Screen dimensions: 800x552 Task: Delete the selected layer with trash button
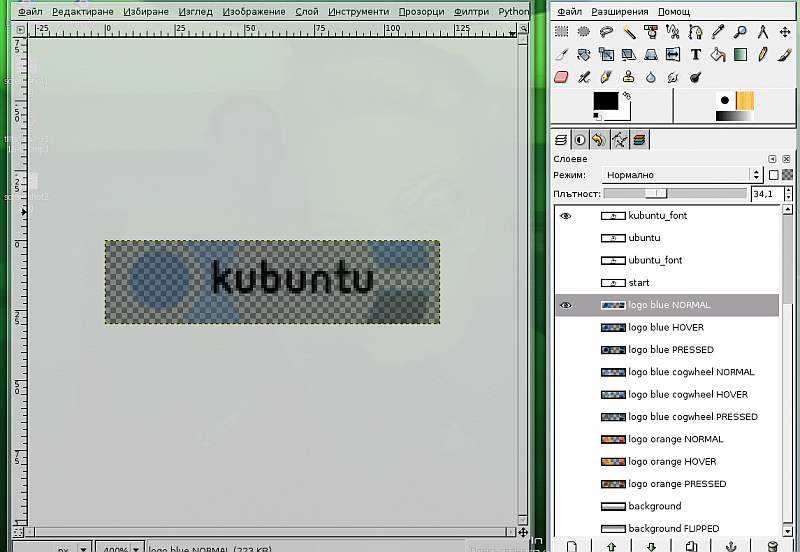(772, 546)
